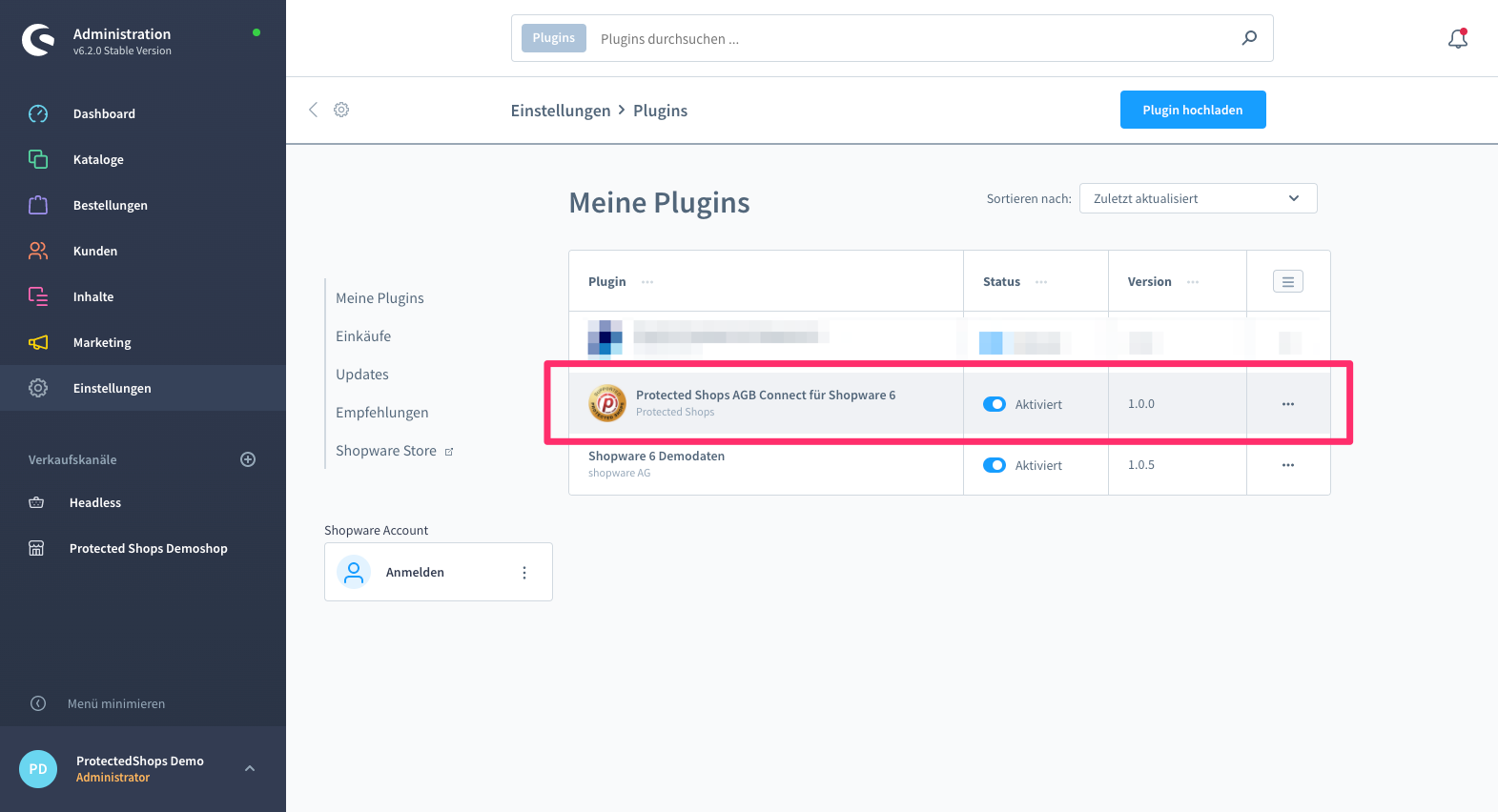Click the Kataloge sidebar icon

[38, 159]
